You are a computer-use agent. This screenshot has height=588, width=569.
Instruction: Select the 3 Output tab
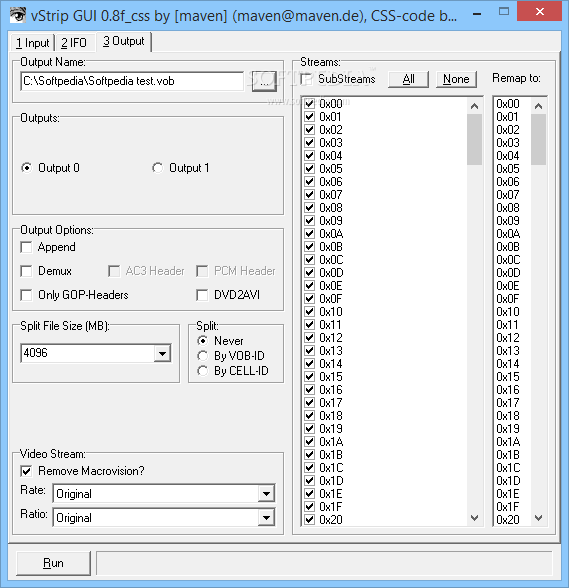[123, 41]
